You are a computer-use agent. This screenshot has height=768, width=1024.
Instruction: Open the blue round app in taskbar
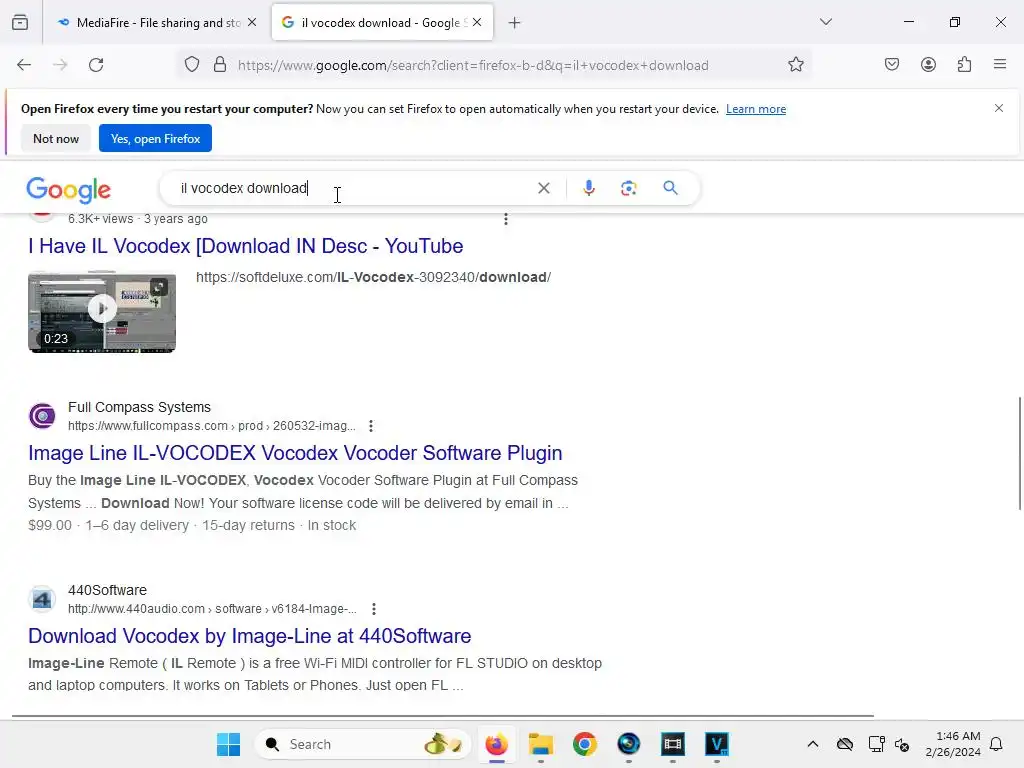pos(628,744)
